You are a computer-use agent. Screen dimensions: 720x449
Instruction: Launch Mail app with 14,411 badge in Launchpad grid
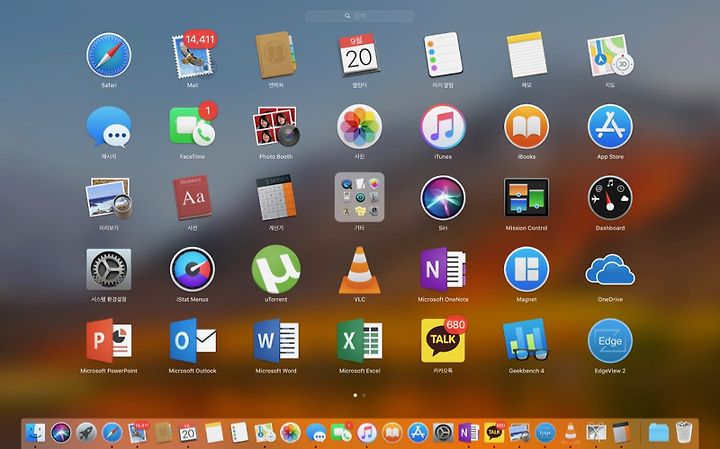click(193, 55)
